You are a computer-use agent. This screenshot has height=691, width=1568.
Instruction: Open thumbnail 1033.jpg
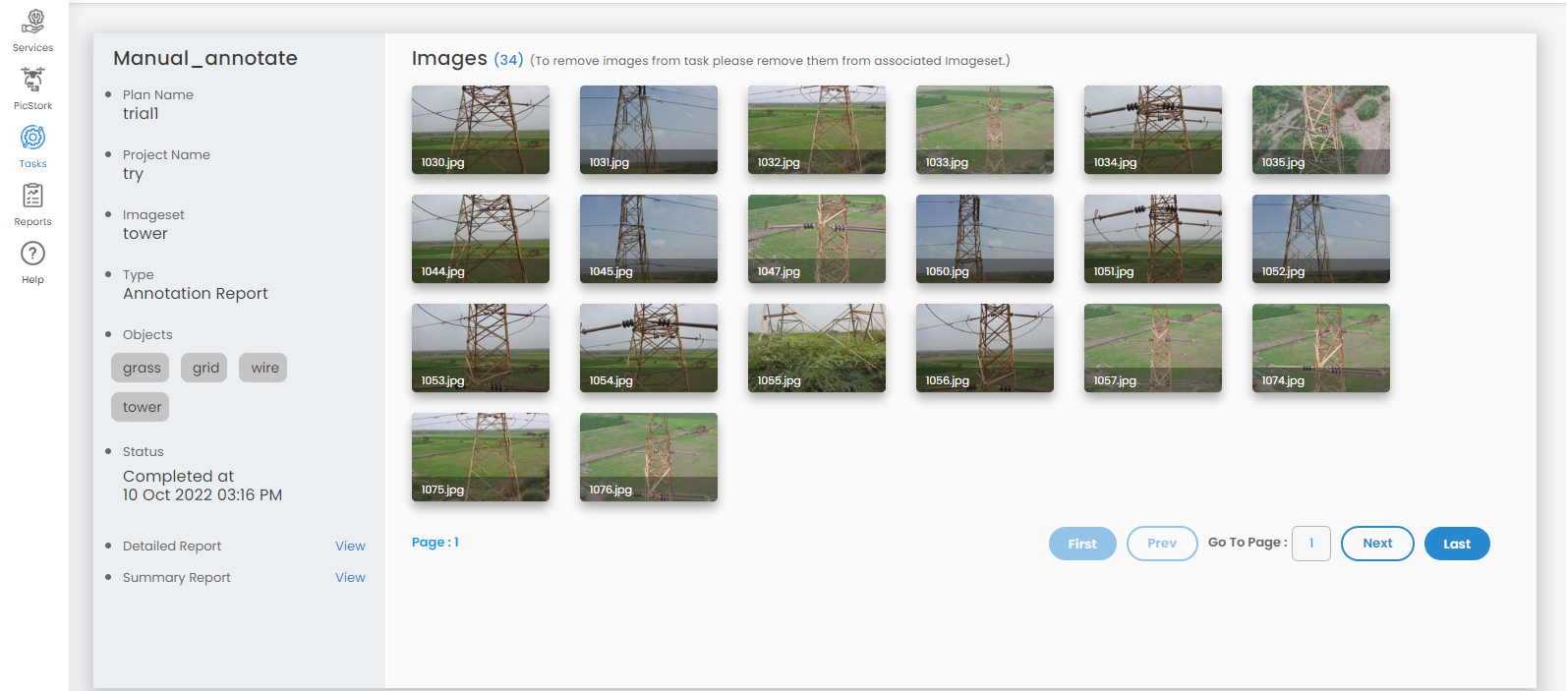985,130
